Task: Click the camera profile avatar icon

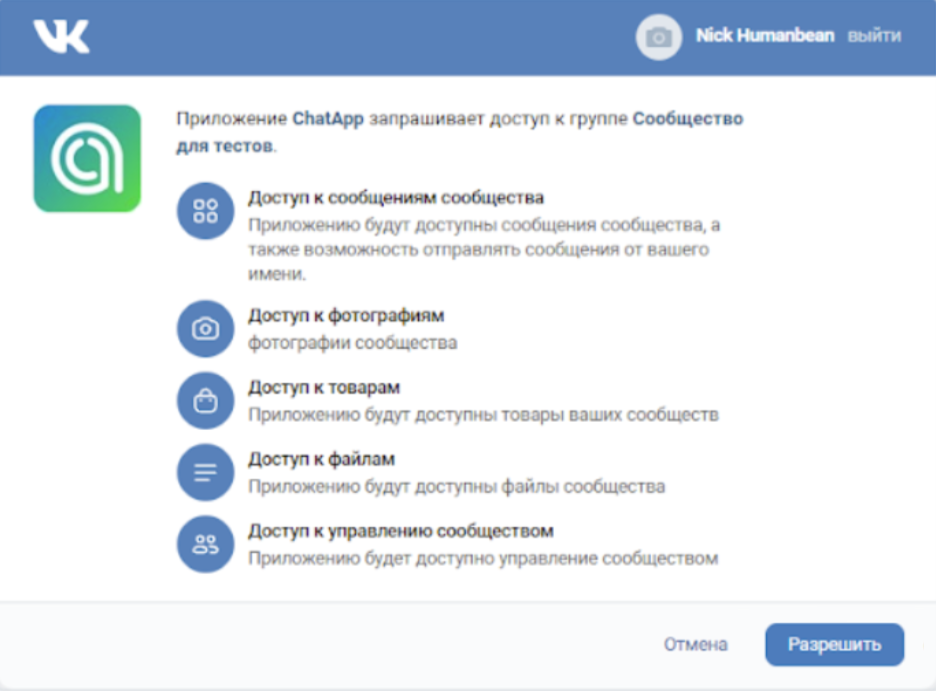Action: (x=659, y=37)
